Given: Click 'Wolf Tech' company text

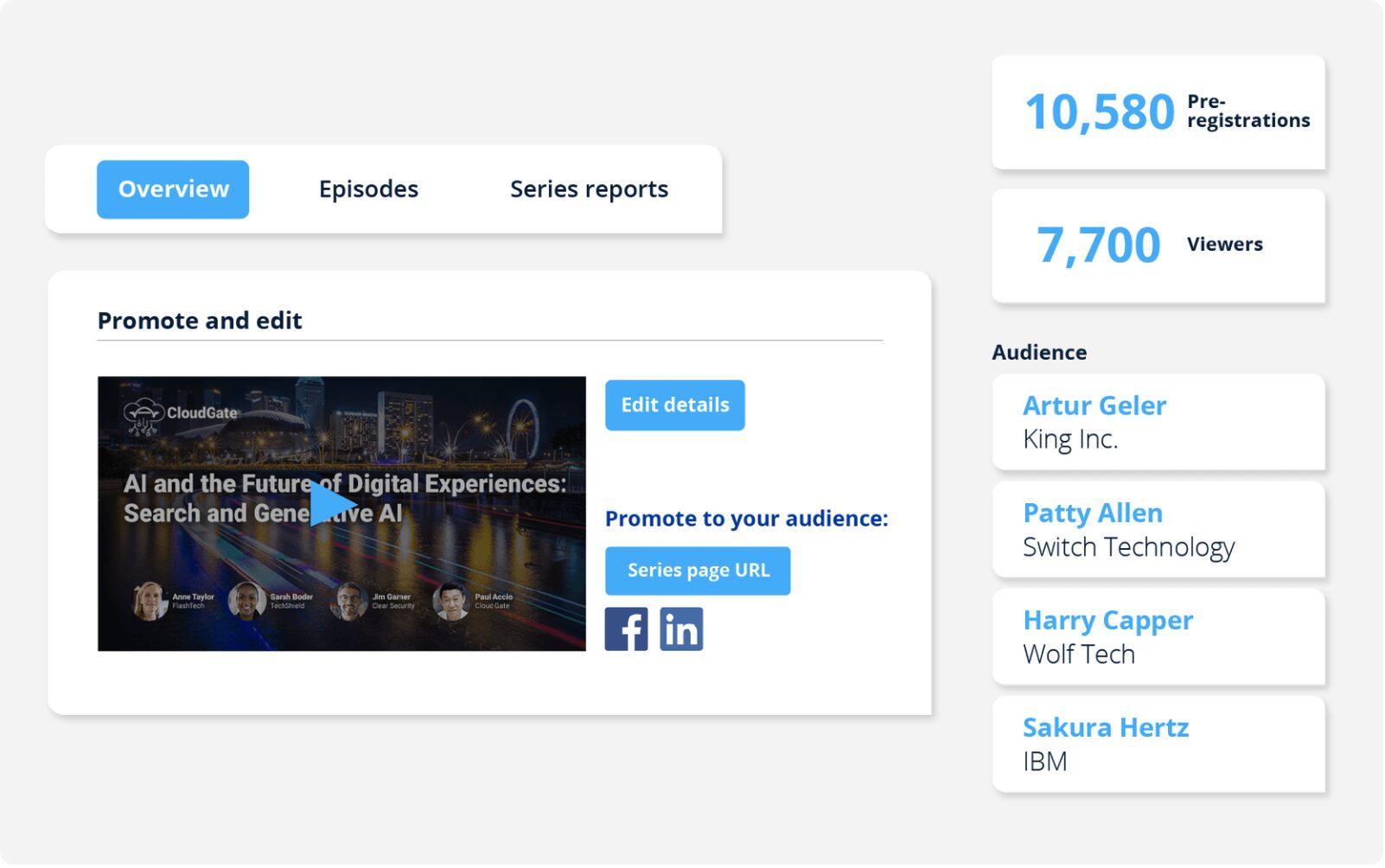Looking at the screenshot, I should coord(1081,655).
